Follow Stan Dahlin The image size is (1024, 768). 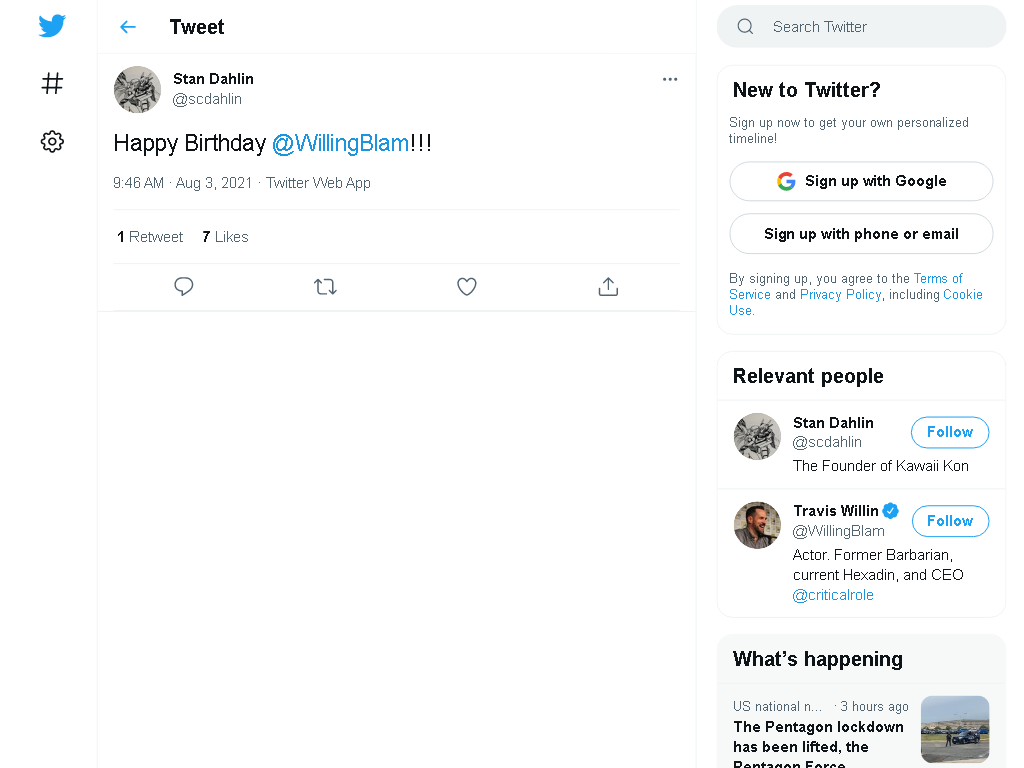950,432
